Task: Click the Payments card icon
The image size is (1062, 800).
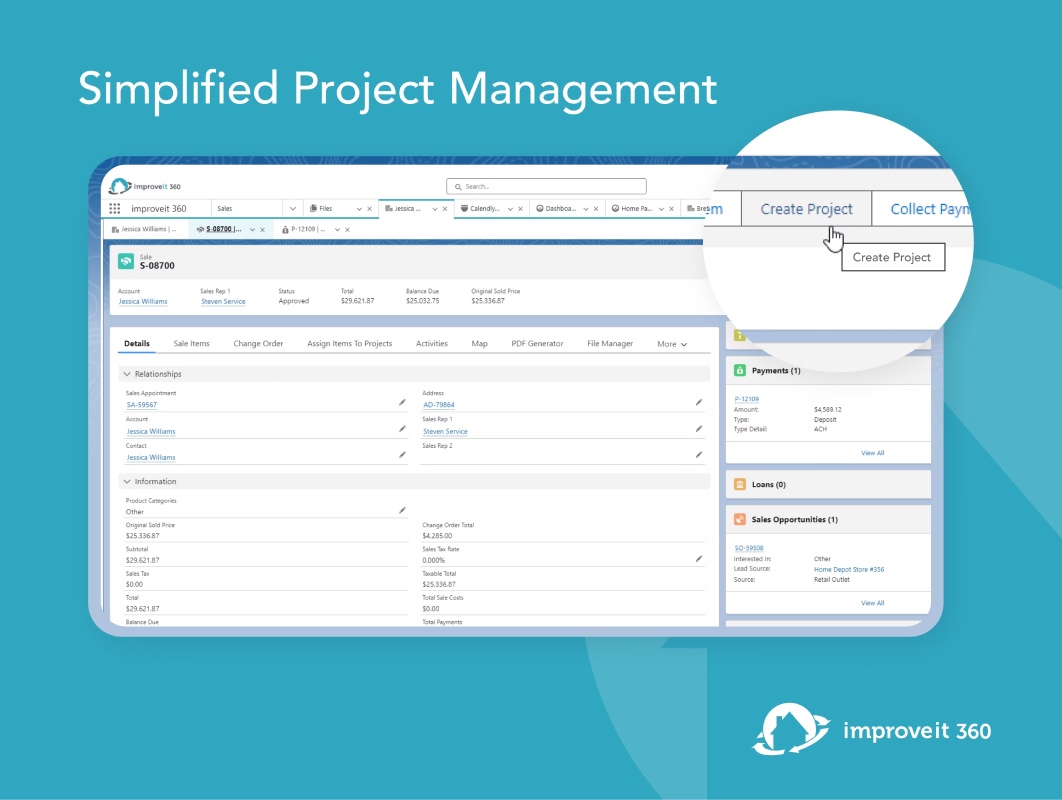Action: [x=740, y=371]
